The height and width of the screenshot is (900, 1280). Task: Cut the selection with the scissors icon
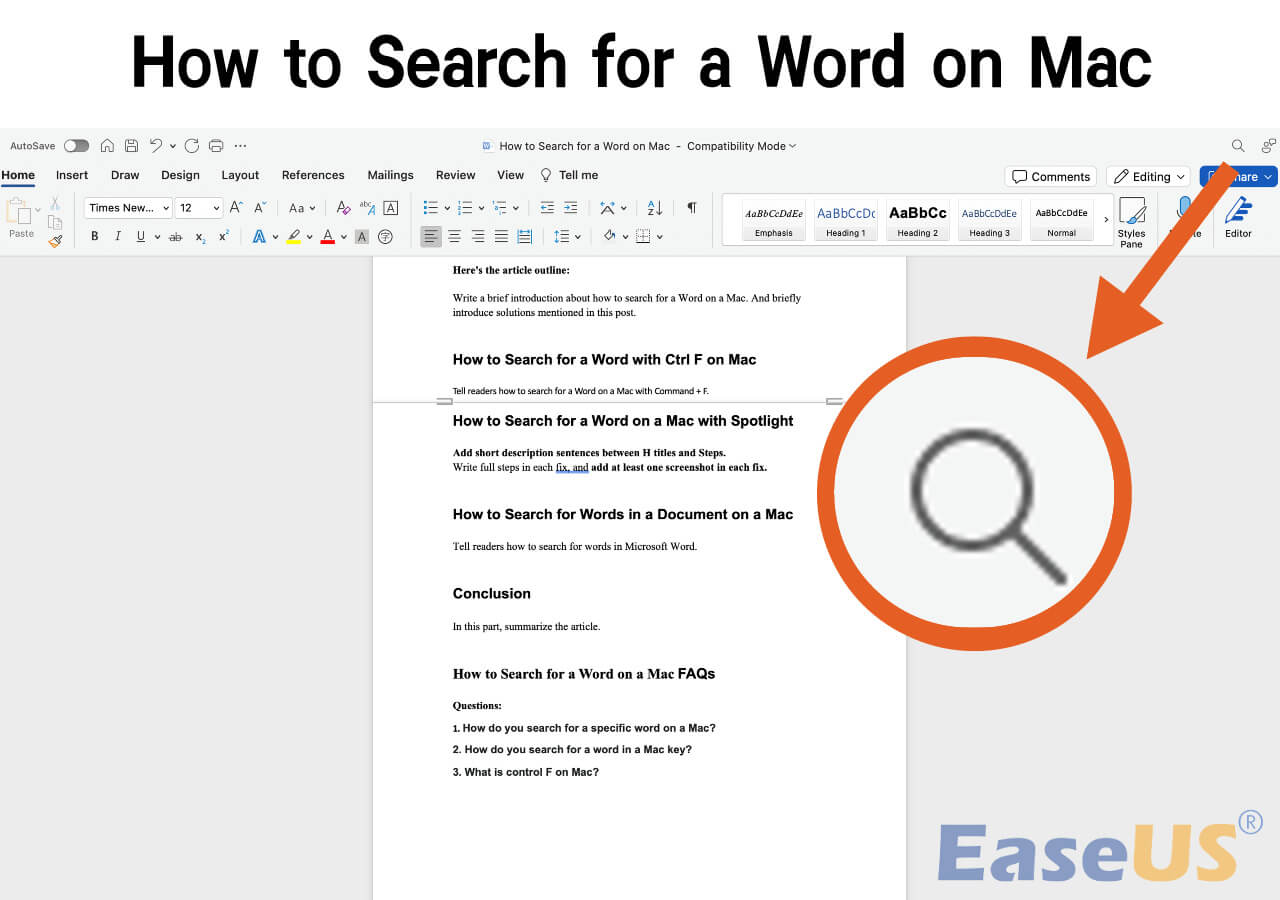tap(55, 204)
